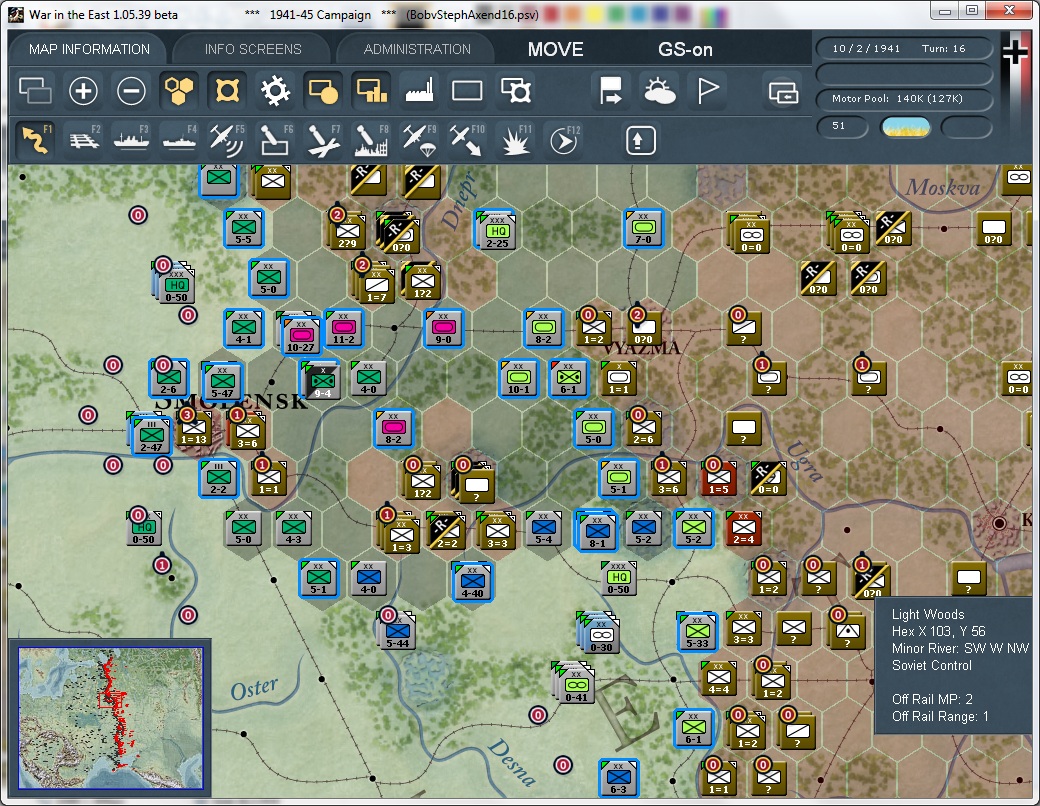Image resolution: width=1040 pixels, height=806 pixels.
Task: Click the explosion (F11) mode icon
Action: click(515, 139)
